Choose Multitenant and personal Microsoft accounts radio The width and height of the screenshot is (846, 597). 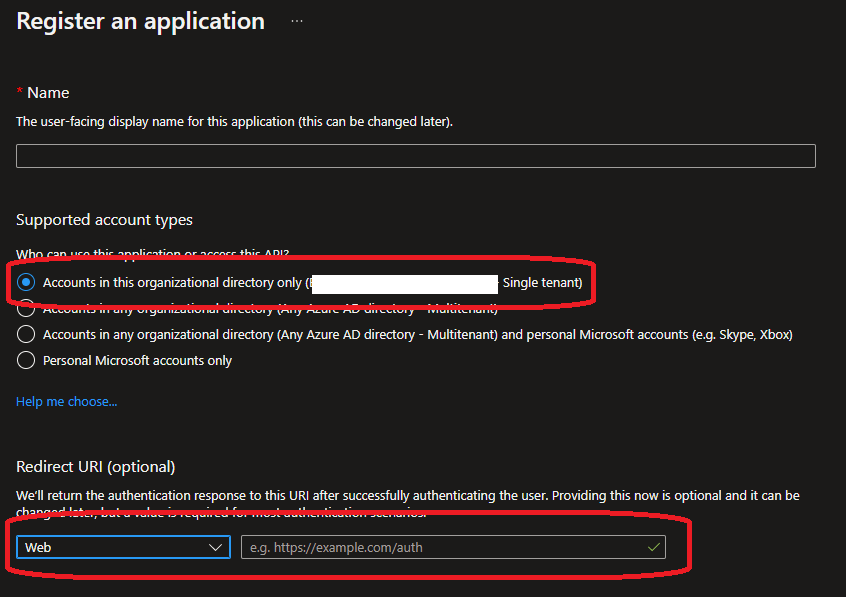[x=26, y=334]
